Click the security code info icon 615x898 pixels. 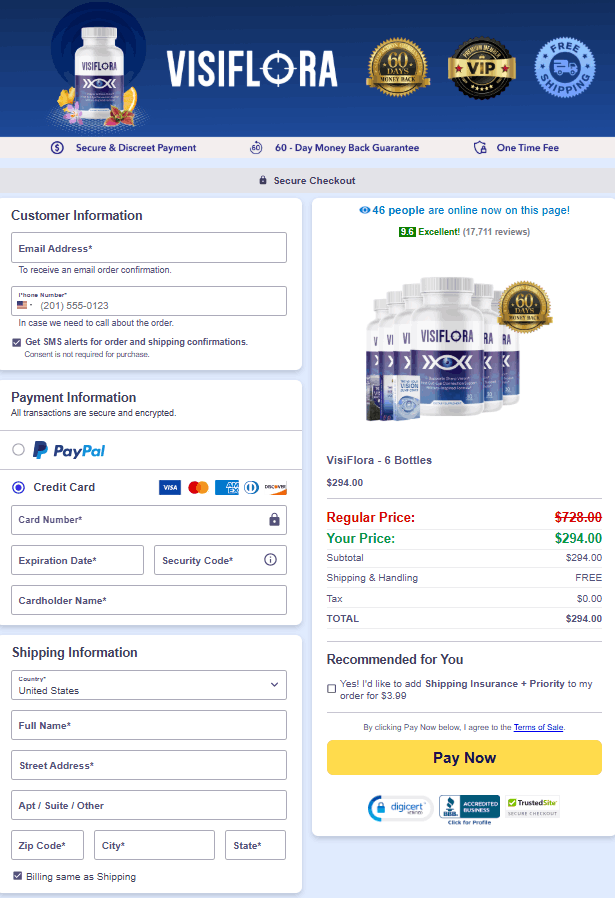pyautogui.click(x=270, y=560)
